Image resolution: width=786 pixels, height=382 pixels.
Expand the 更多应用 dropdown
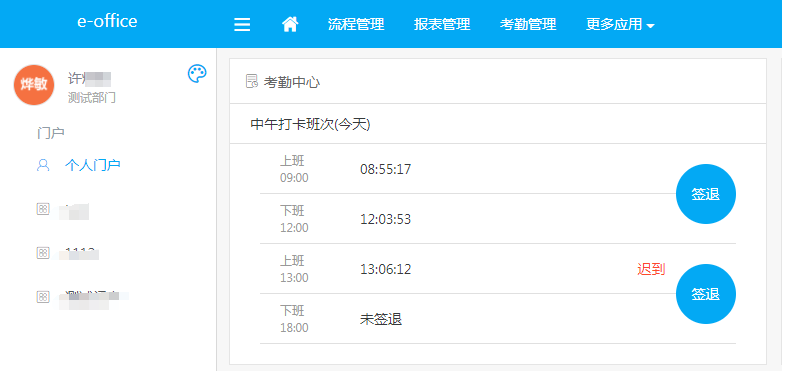(620, 24)
